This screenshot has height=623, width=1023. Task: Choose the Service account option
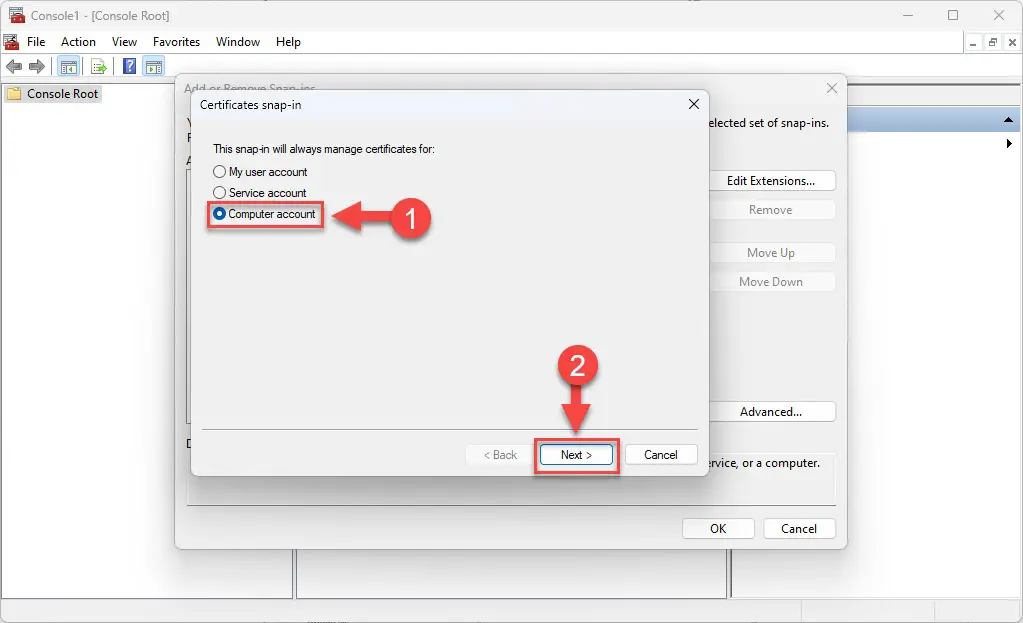pyautogui.click(x=220, y=193)
